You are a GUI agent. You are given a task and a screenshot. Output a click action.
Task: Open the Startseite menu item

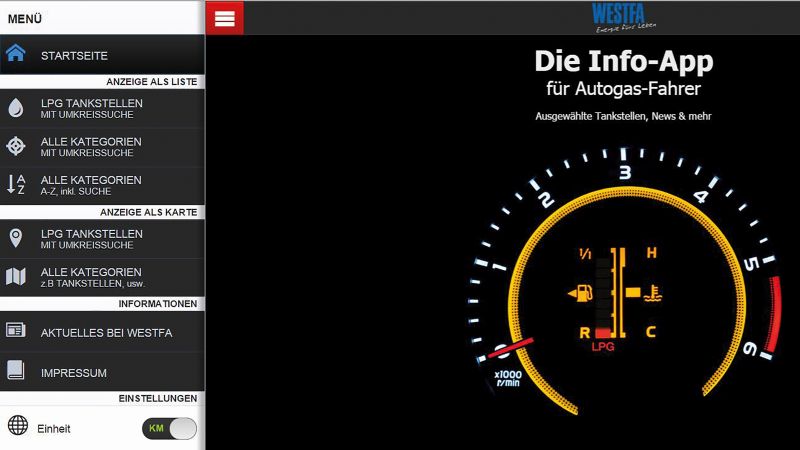(x=102, y=55)
